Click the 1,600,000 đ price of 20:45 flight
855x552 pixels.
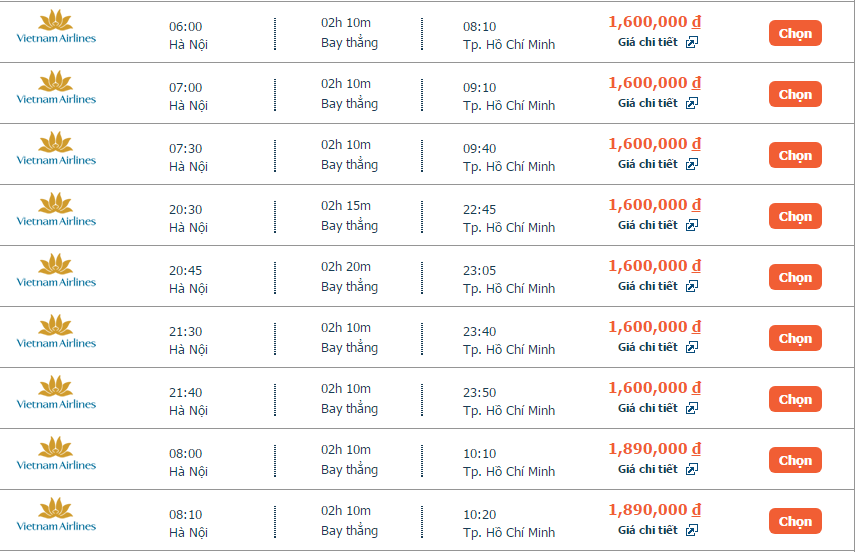654,266
